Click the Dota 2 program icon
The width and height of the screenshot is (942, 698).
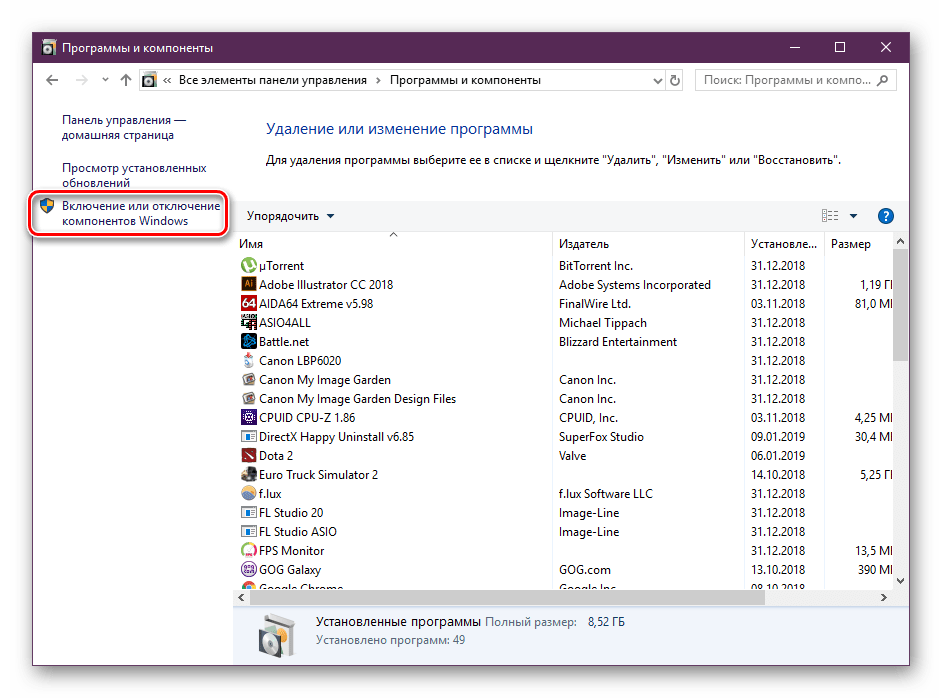[x=249, y=456]
